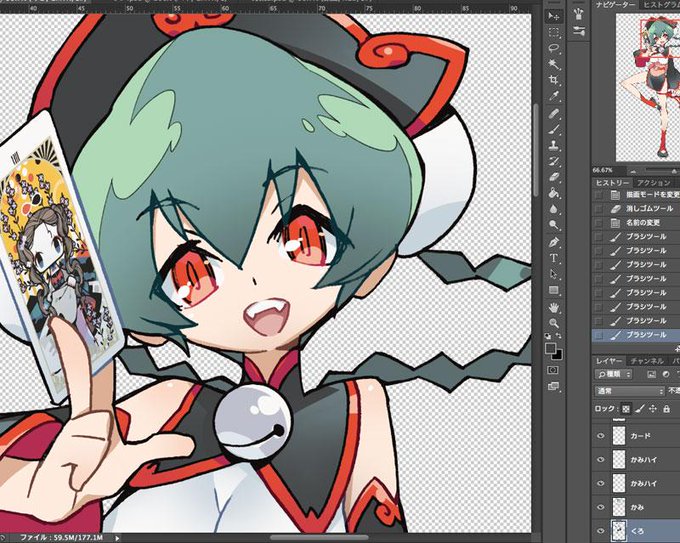The height and width of the screenshot is (543, 680).
Task: Set history brush source at 消しゴムツール
Action: pos(599,209)
